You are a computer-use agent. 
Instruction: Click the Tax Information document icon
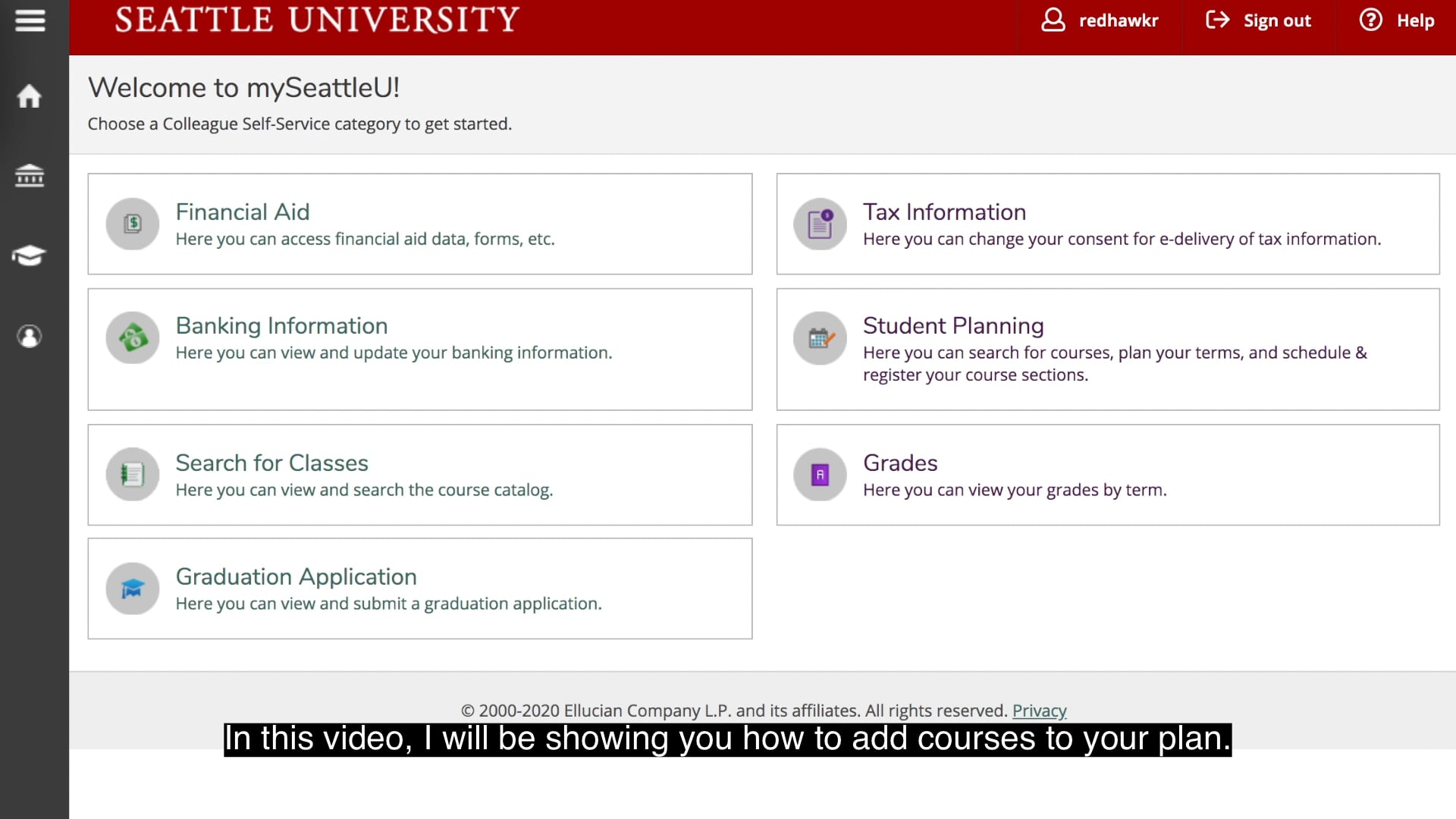(820, 224)
